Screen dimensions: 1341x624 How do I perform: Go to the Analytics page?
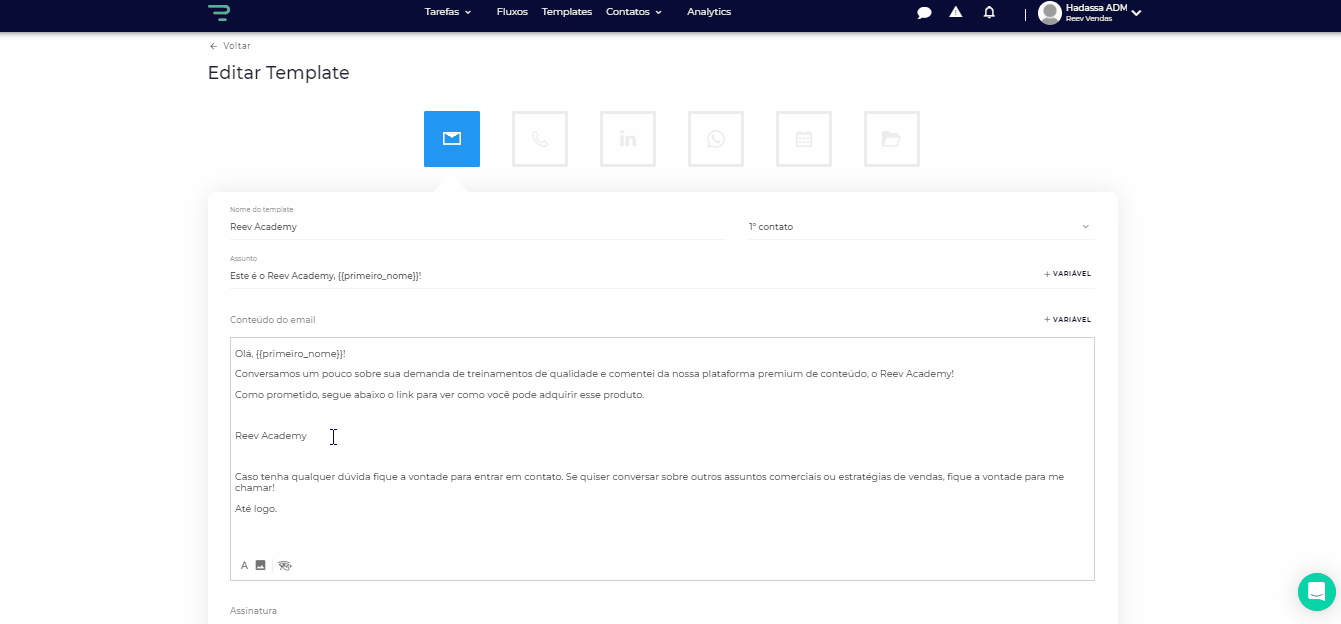pos(709,12)
